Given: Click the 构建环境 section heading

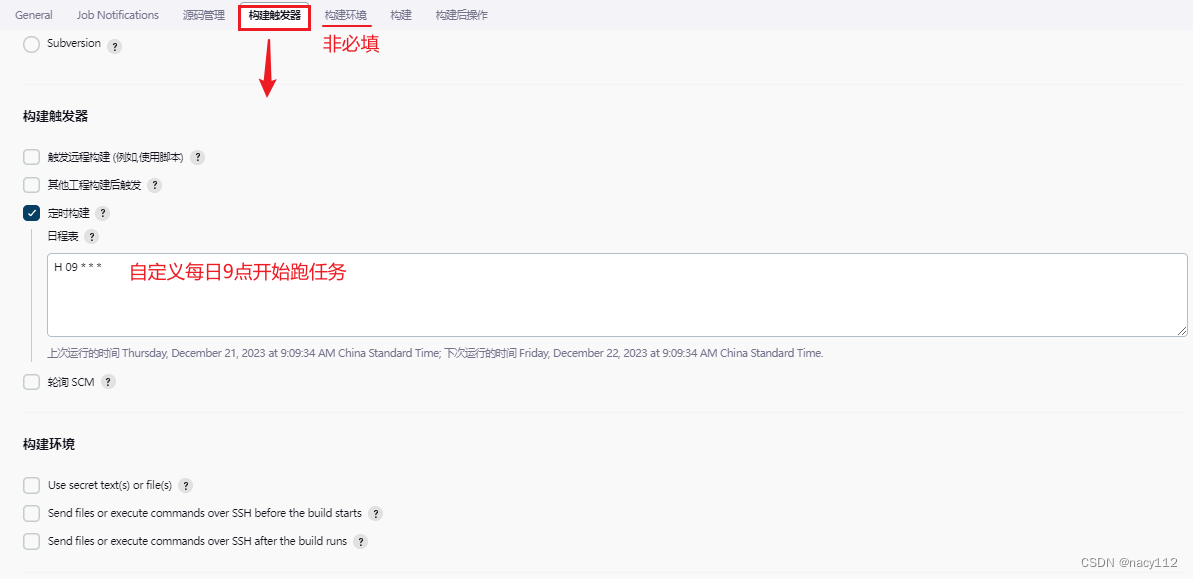Looking at the screenshot, I should point(49,445).
